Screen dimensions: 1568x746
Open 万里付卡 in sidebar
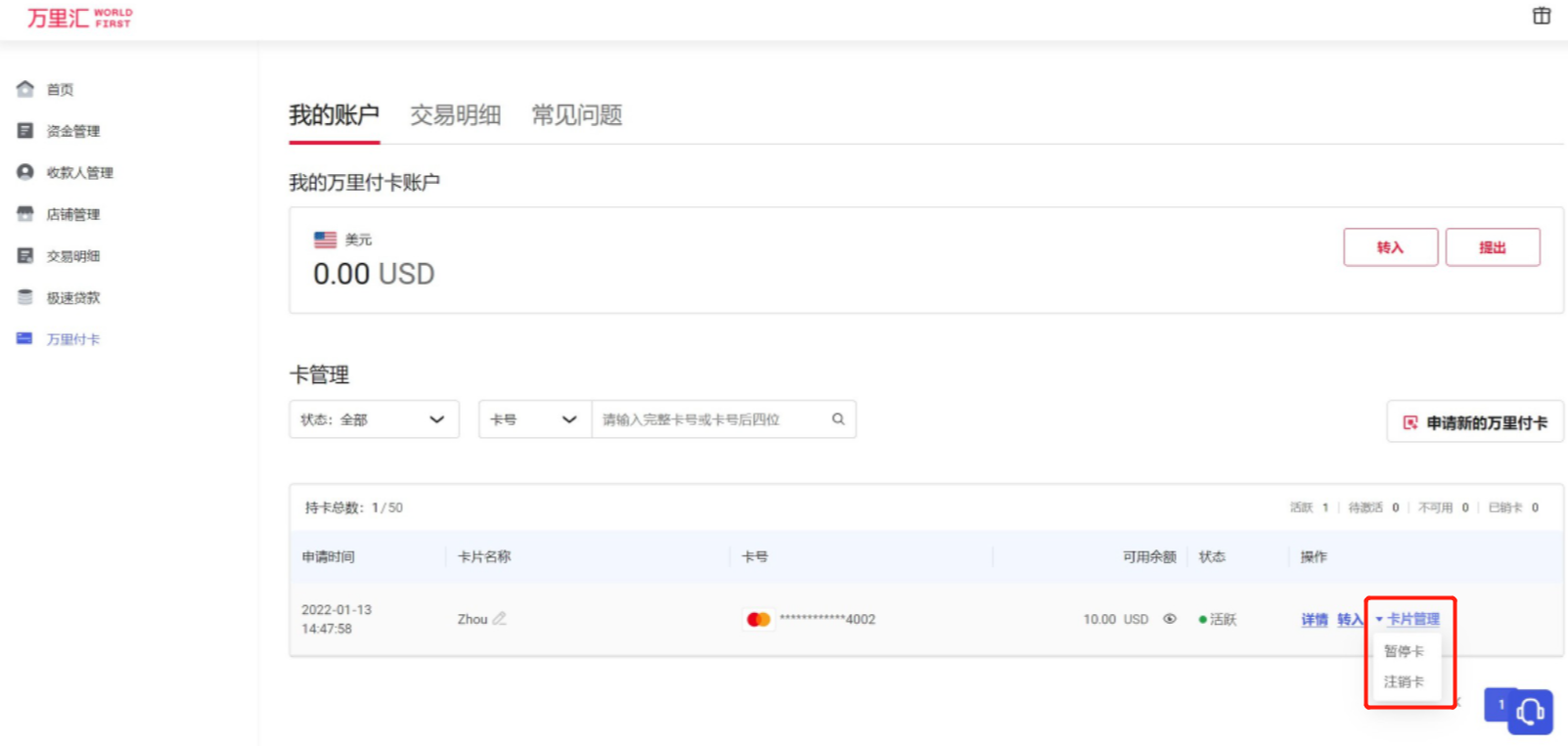73,339
